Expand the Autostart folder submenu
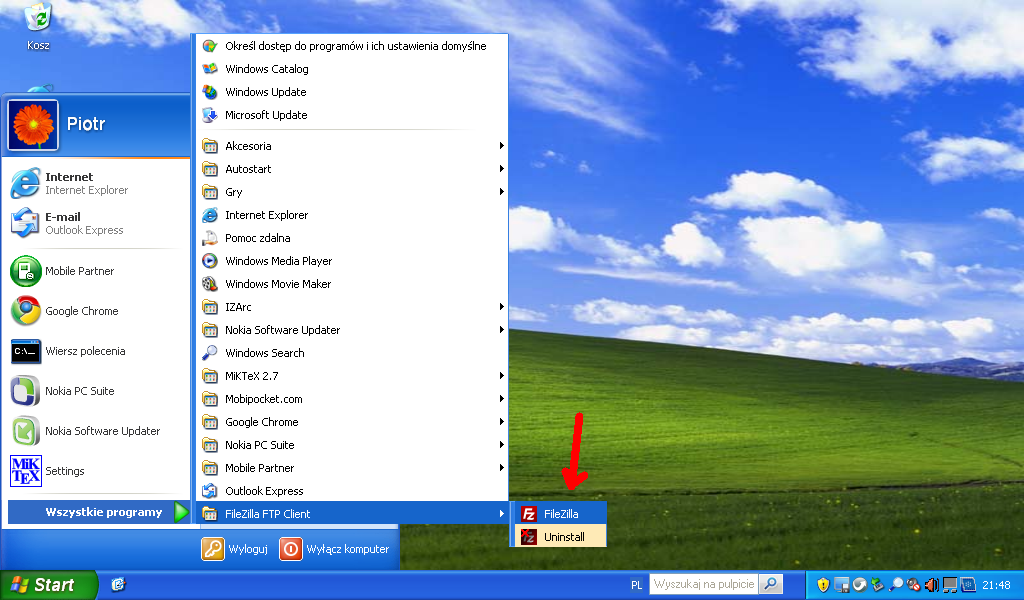Viewport: 1024px width, 600px height. pos(353,169)
